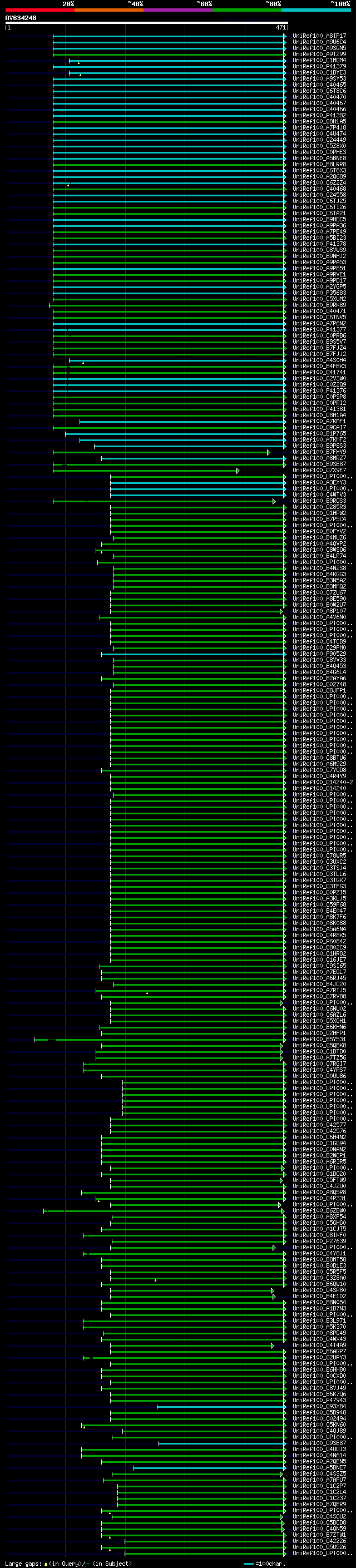The width and height of the screenshot is (356, 1568).
Task: Select hit label UniRef100_Q6Z2Z4
Action: (319, 182)
